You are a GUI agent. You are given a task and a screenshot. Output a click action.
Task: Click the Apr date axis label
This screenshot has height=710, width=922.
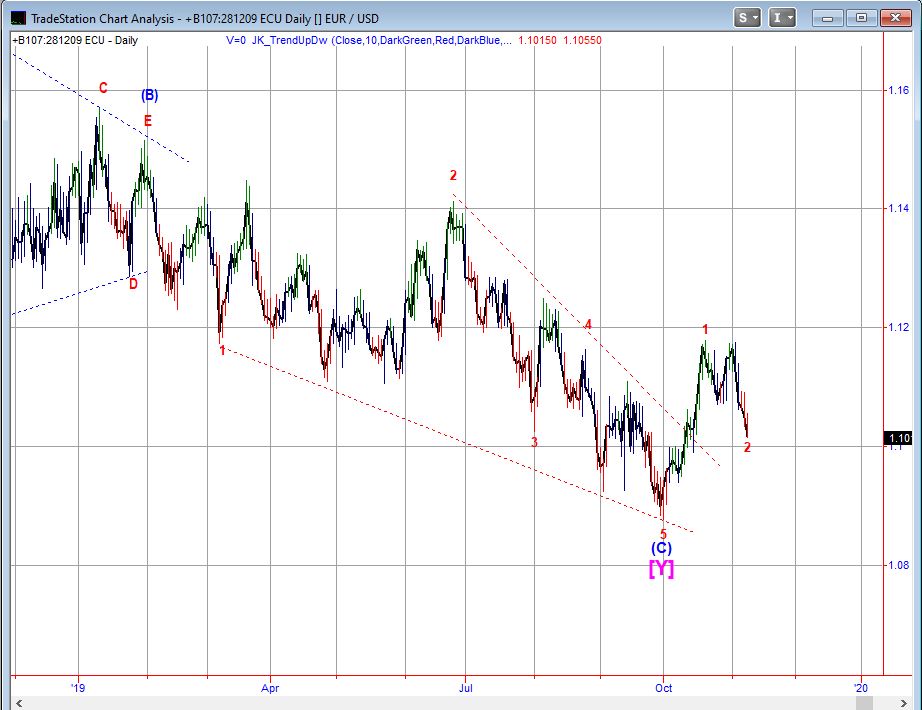[270, 688]
